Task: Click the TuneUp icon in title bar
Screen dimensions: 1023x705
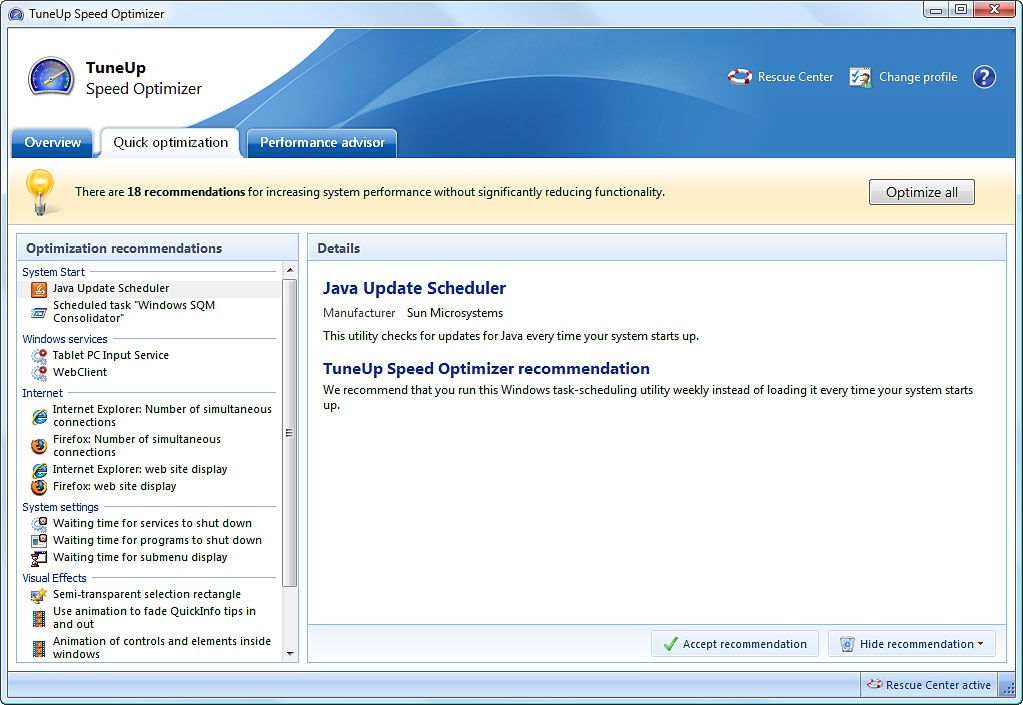Action: [16, 14]
